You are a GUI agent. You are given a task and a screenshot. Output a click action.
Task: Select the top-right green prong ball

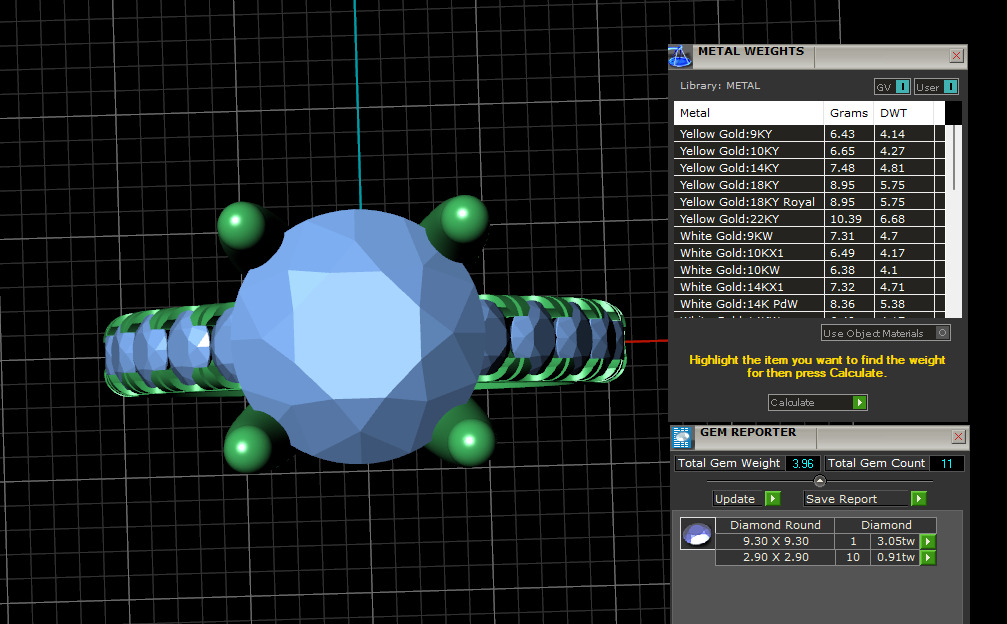464,219
